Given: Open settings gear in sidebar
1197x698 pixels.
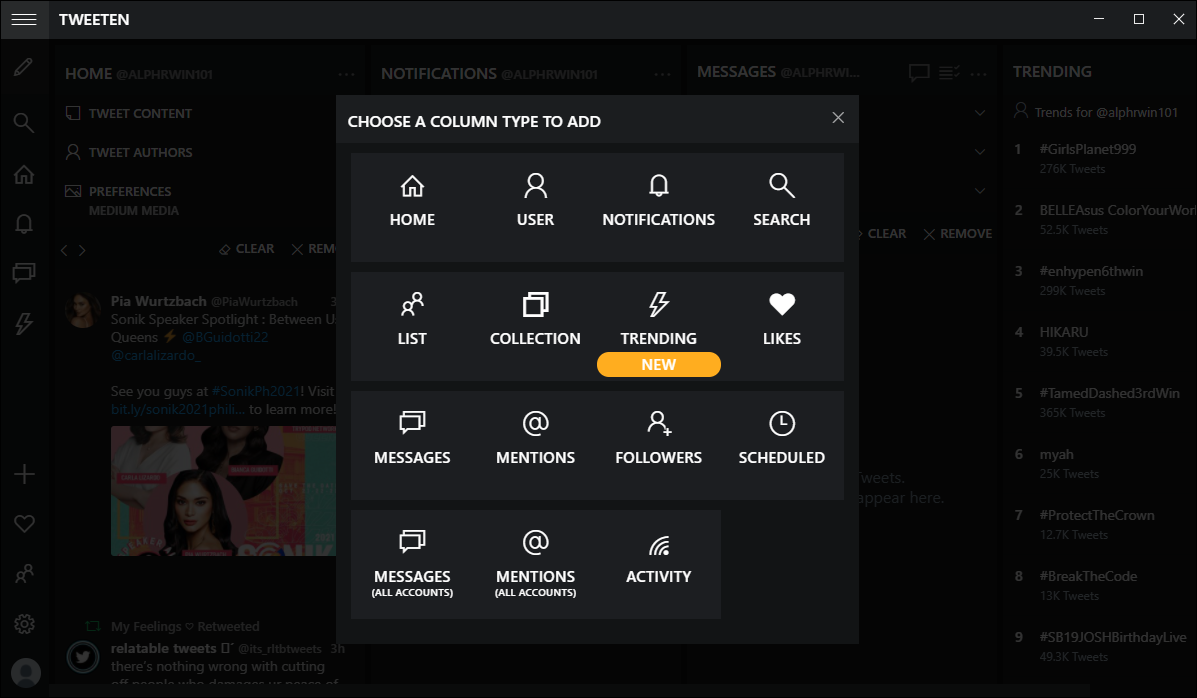Looking at the screenshot, I should pos(25,624).
